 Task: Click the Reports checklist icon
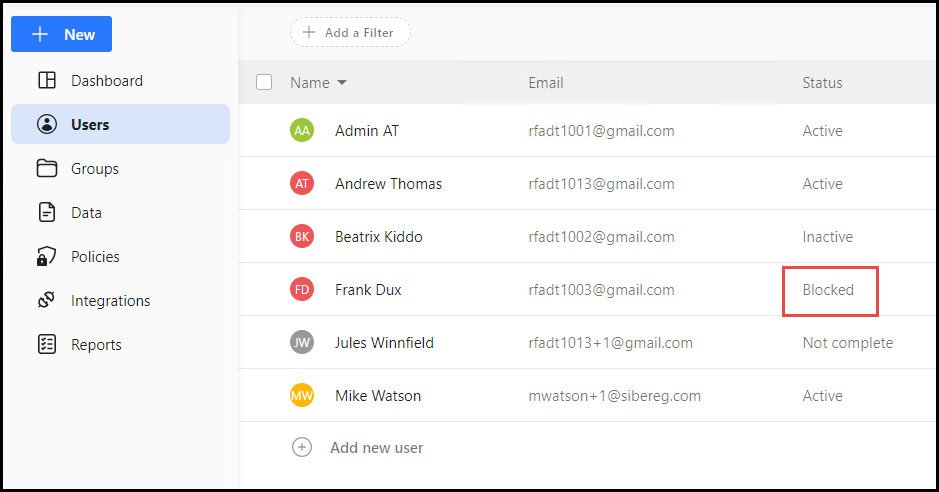[x=47, y=345]
